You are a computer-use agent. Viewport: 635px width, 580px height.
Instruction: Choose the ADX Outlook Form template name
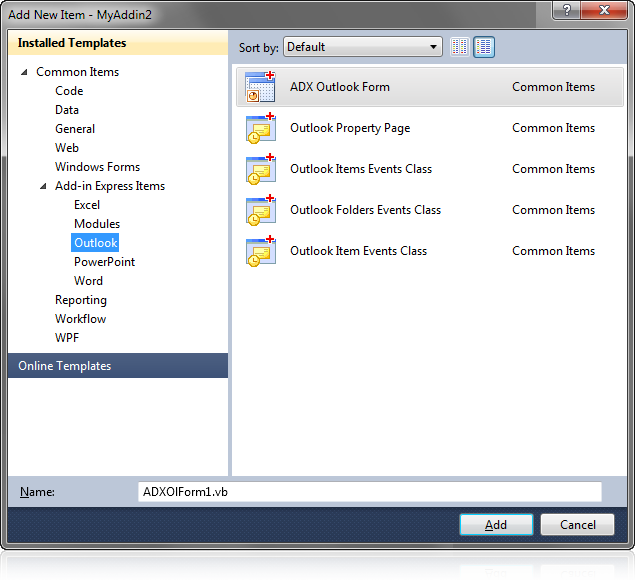coord(340,87)
